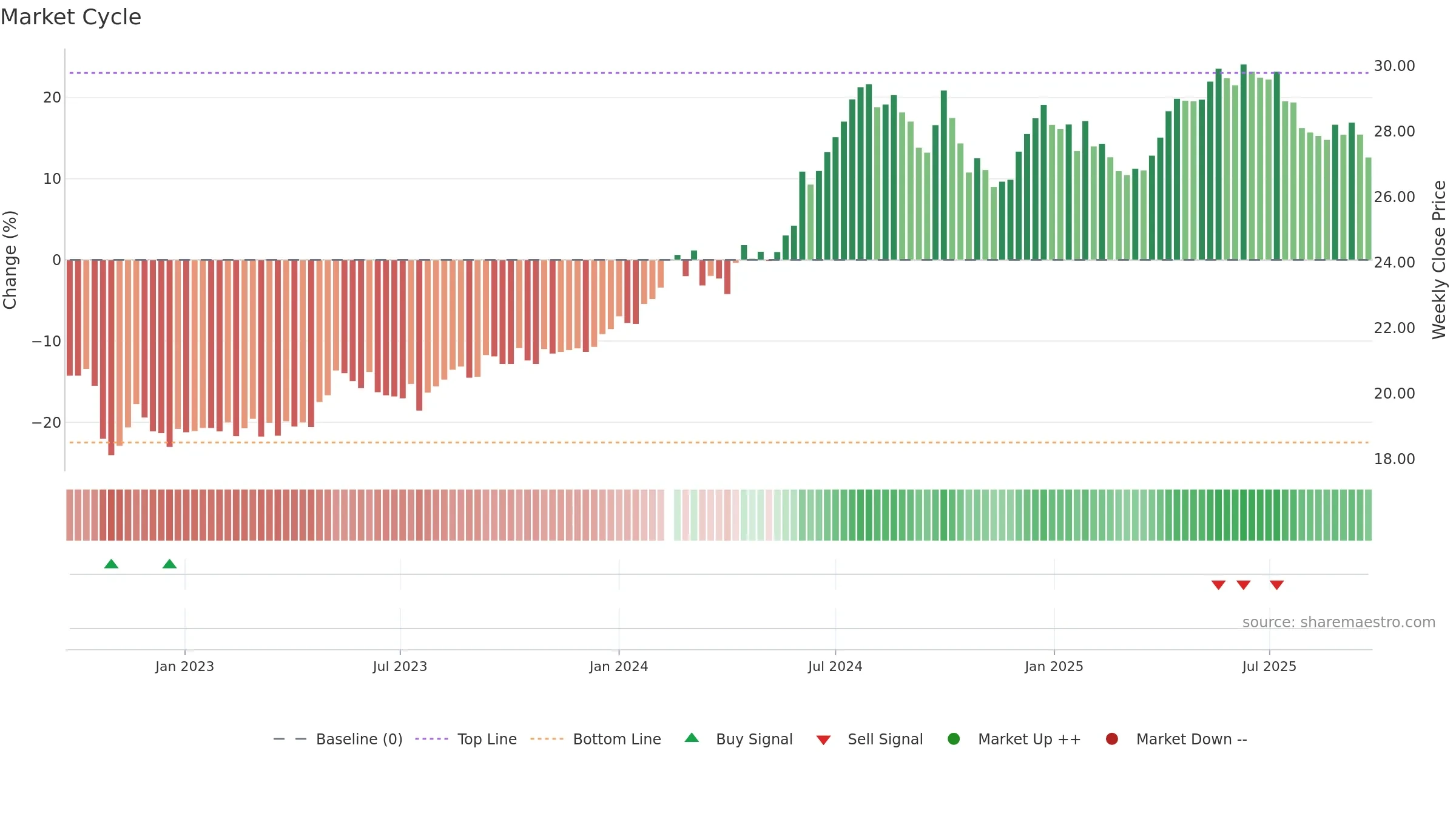Toggle the Market Up ++ legend entry
Image resolution: width=1456 pixels, height=819 pixels.
(1014, 739)
